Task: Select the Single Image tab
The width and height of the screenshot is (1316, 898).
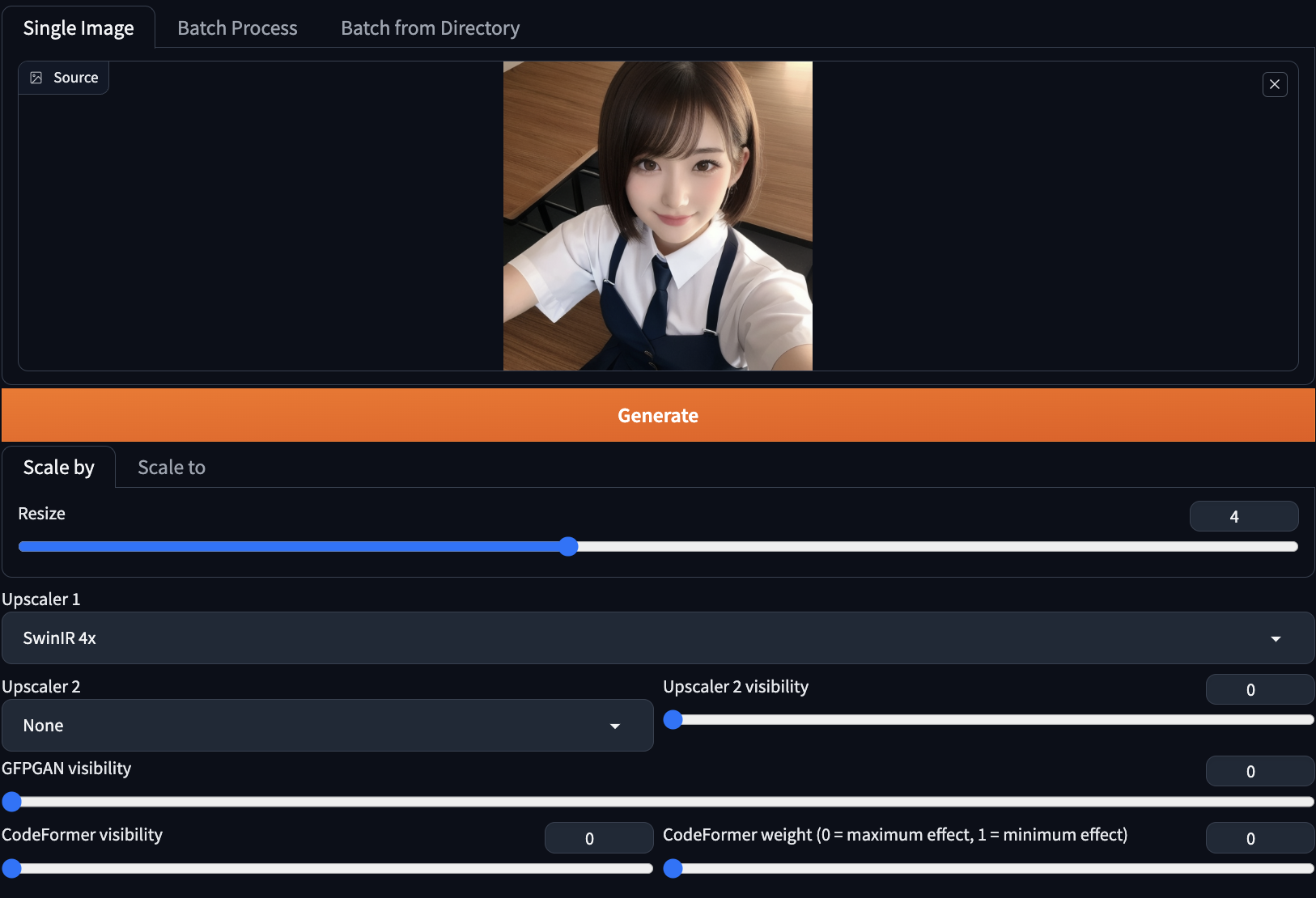Action: 79,27
